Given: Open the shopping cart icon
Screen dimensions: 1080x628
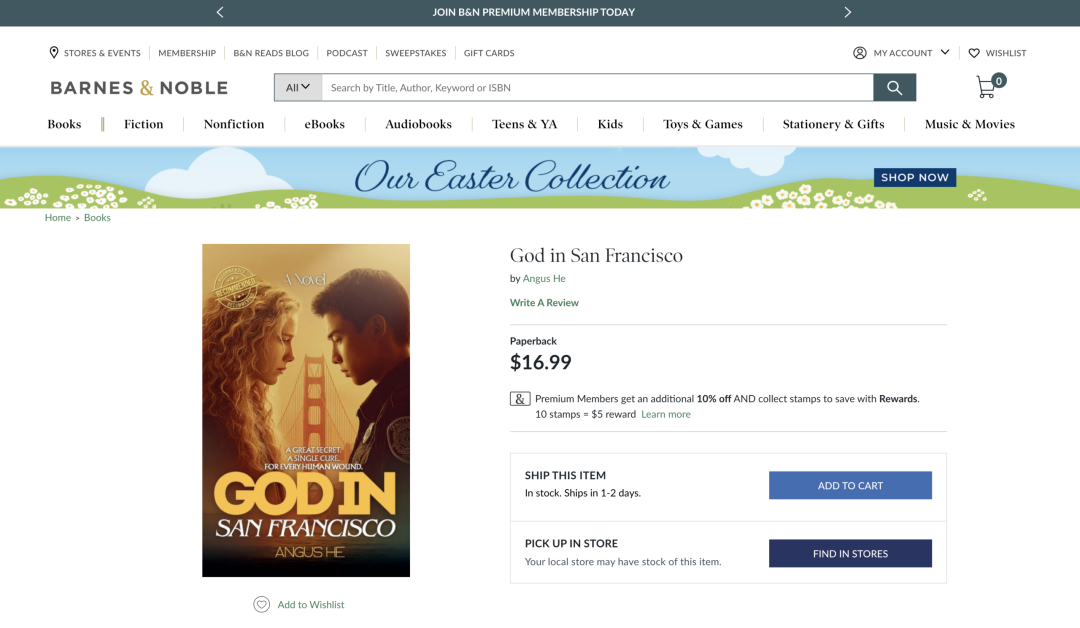Looking at the screenshot, I should click(x=987, y=88).
